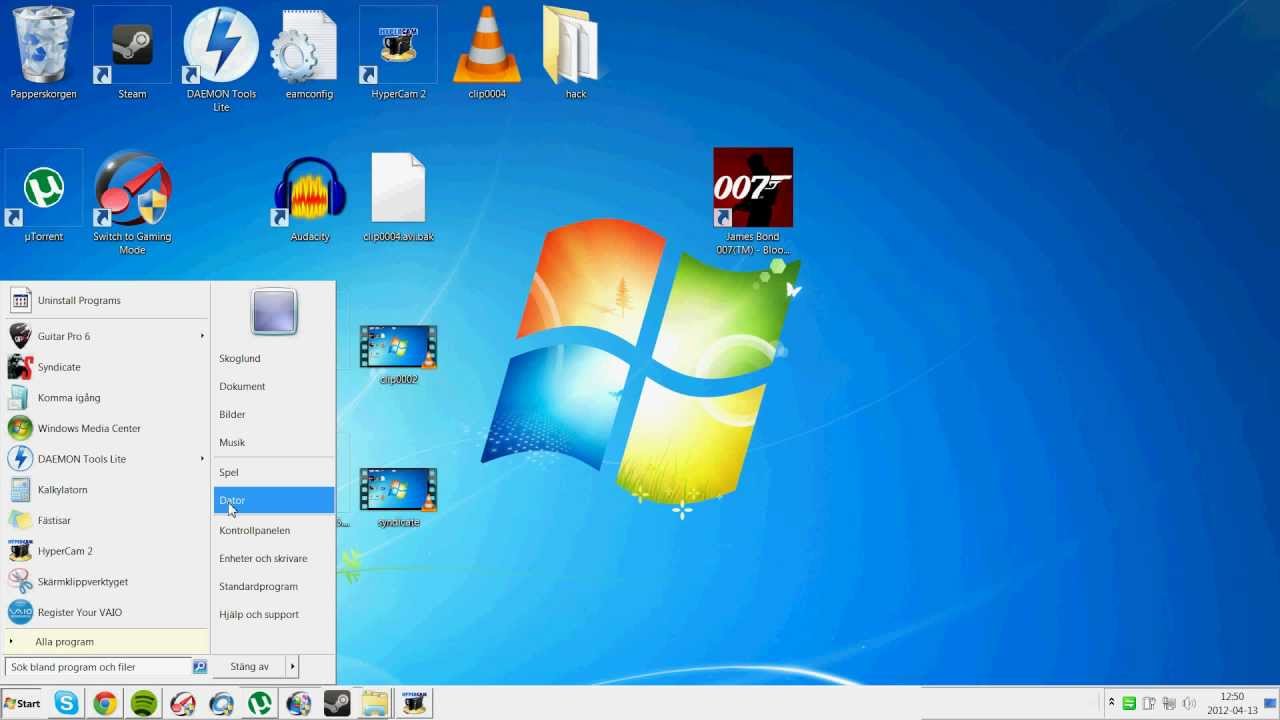This screenshot has height=720, width=1280.
Task: Select the James Bond 007 game shortcut
Action: click(753, 202)
